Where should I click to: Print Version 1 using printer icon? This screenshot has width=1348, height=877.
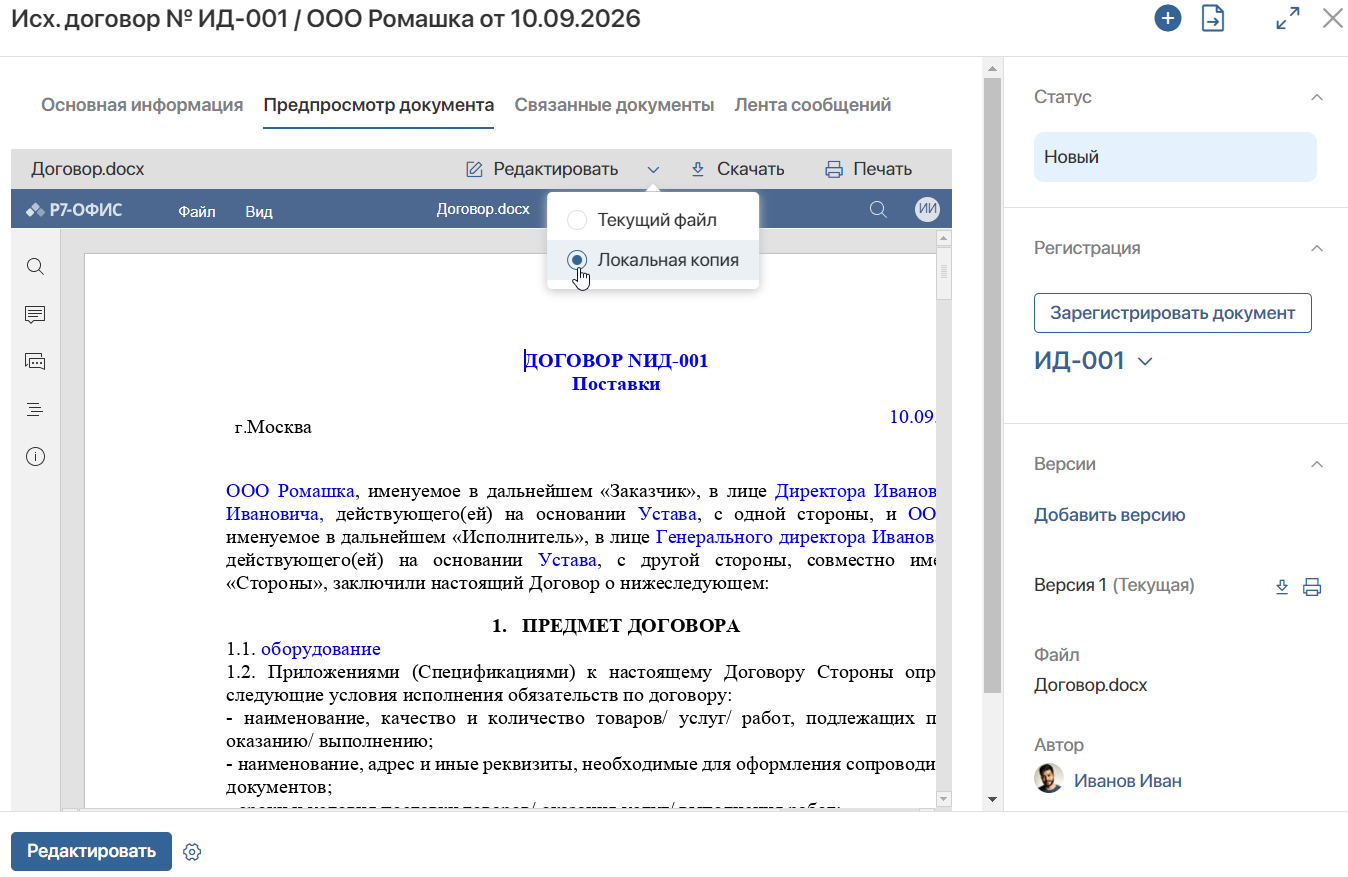click(x=1312, y=587)
